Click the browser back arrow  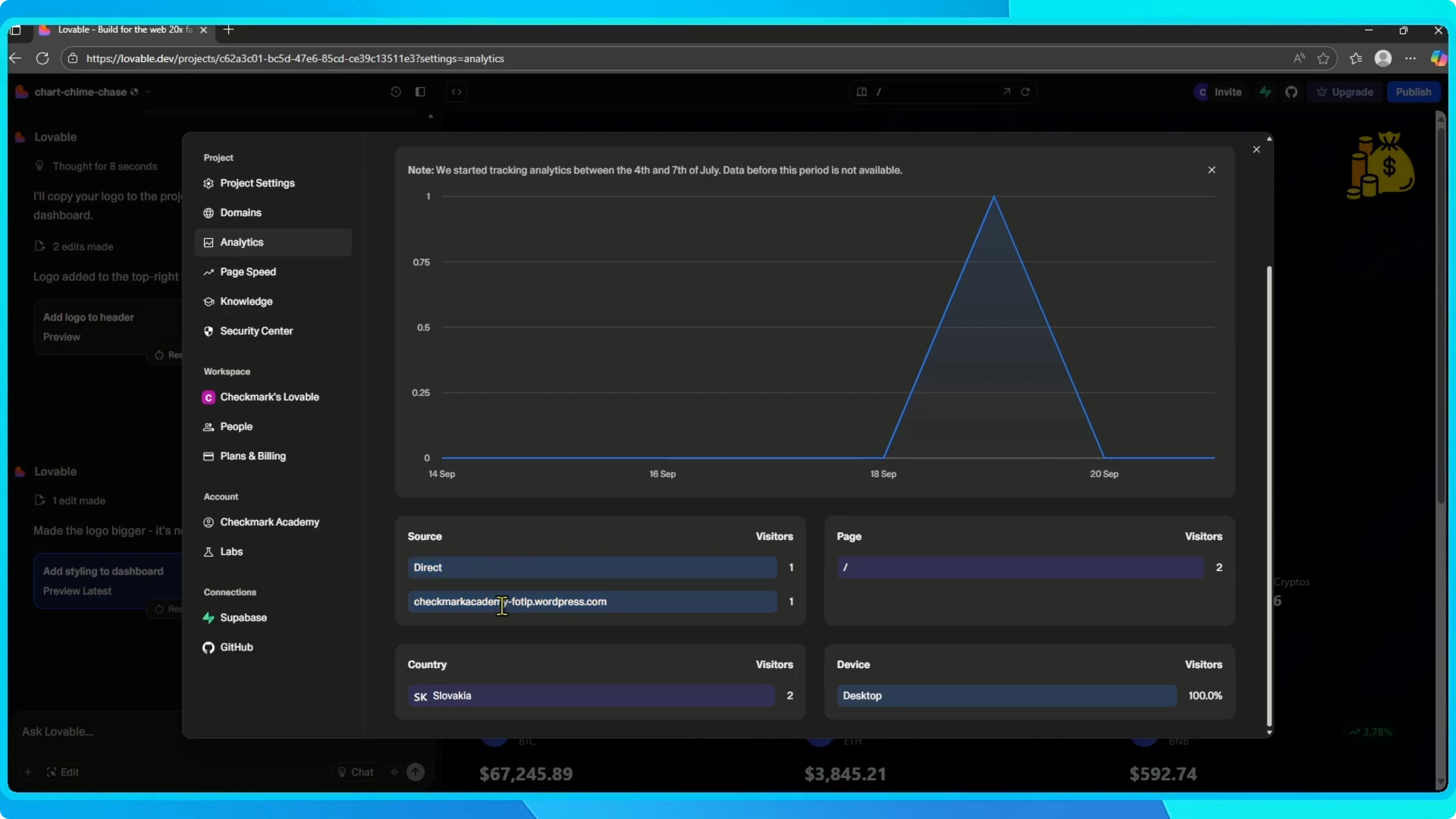[x=15, y=58]
